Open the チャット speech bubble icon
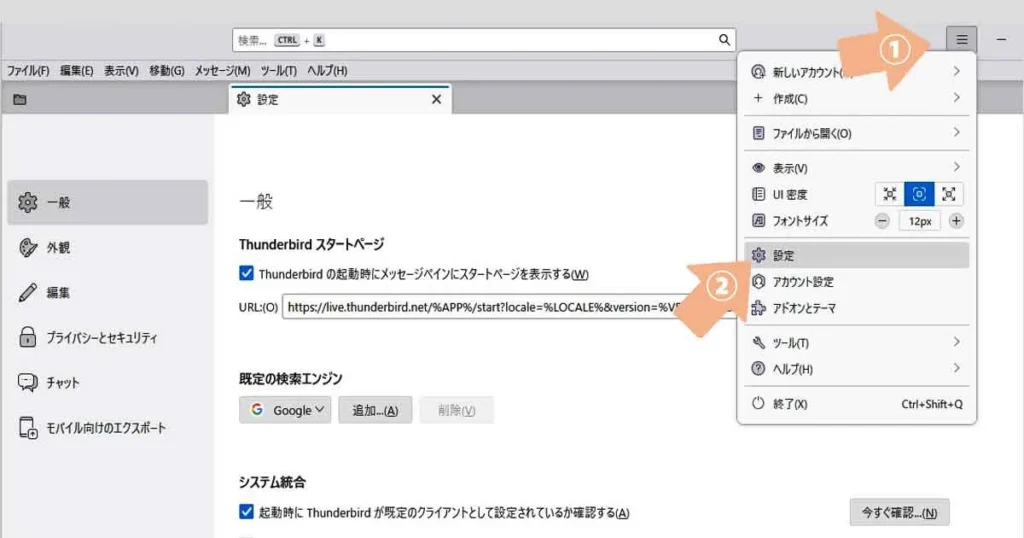 (27, 383)
